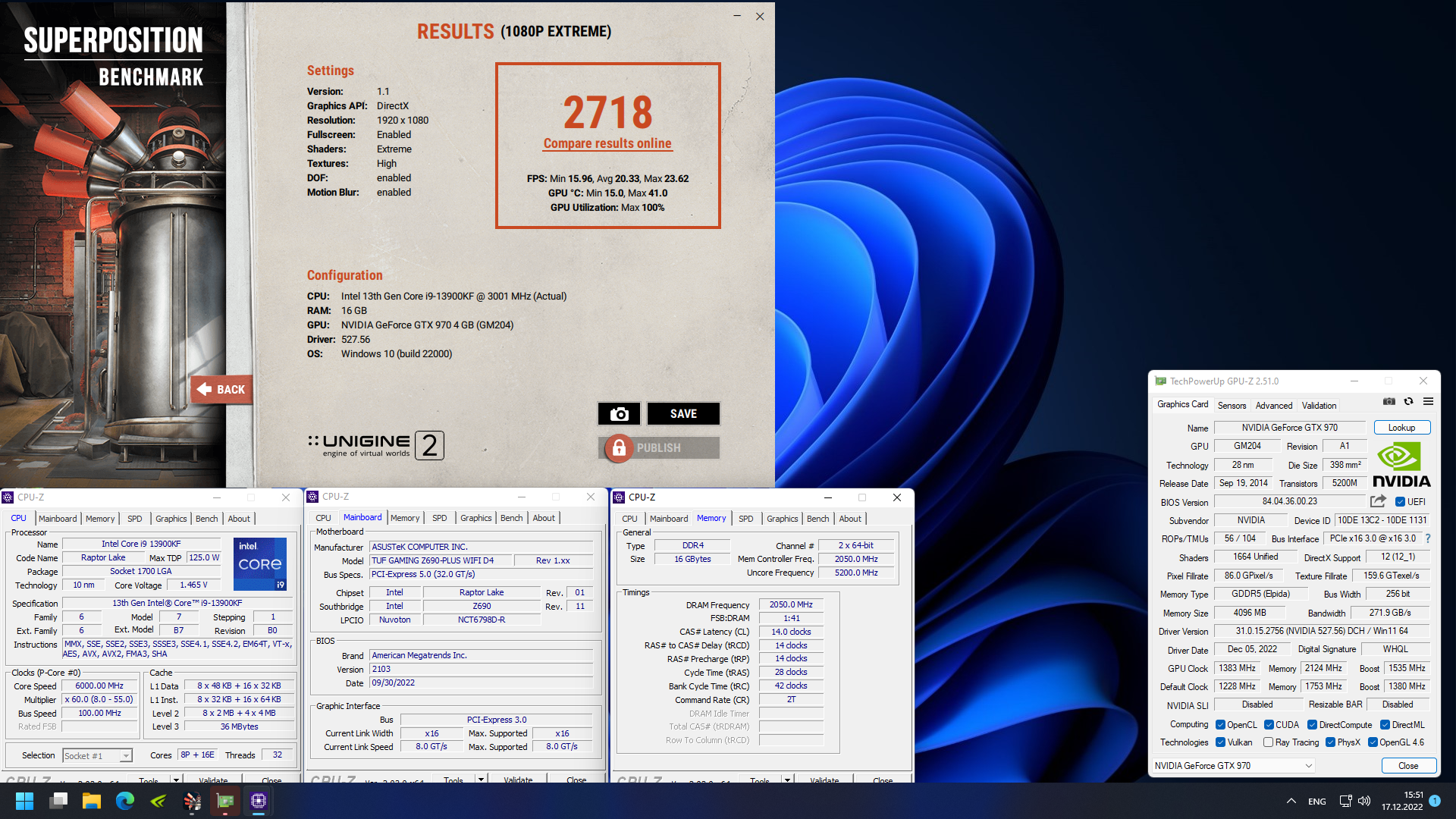Click the NVIDIA logo in GPU-Z
This screenshot has width=1456, height=819.
point(1401,465)
